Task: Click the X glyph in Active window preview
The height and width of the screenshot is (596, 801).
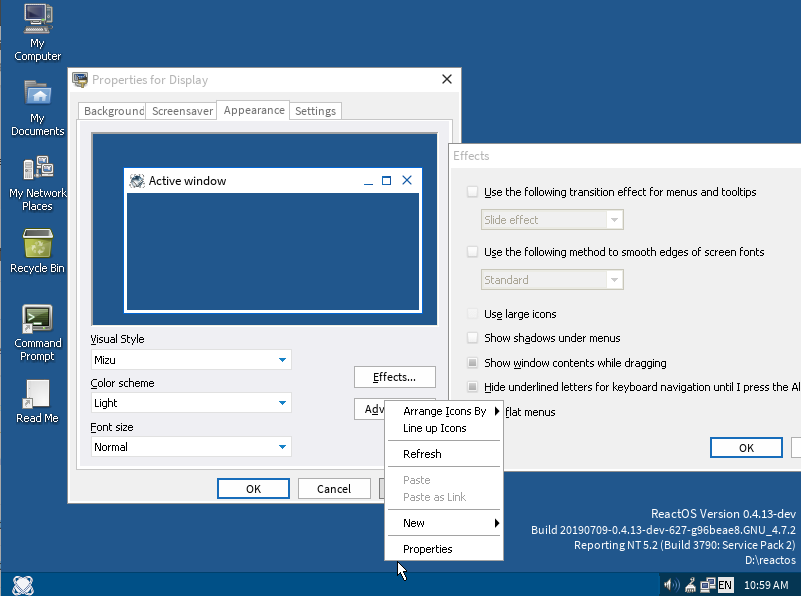Action: point(407,180)
